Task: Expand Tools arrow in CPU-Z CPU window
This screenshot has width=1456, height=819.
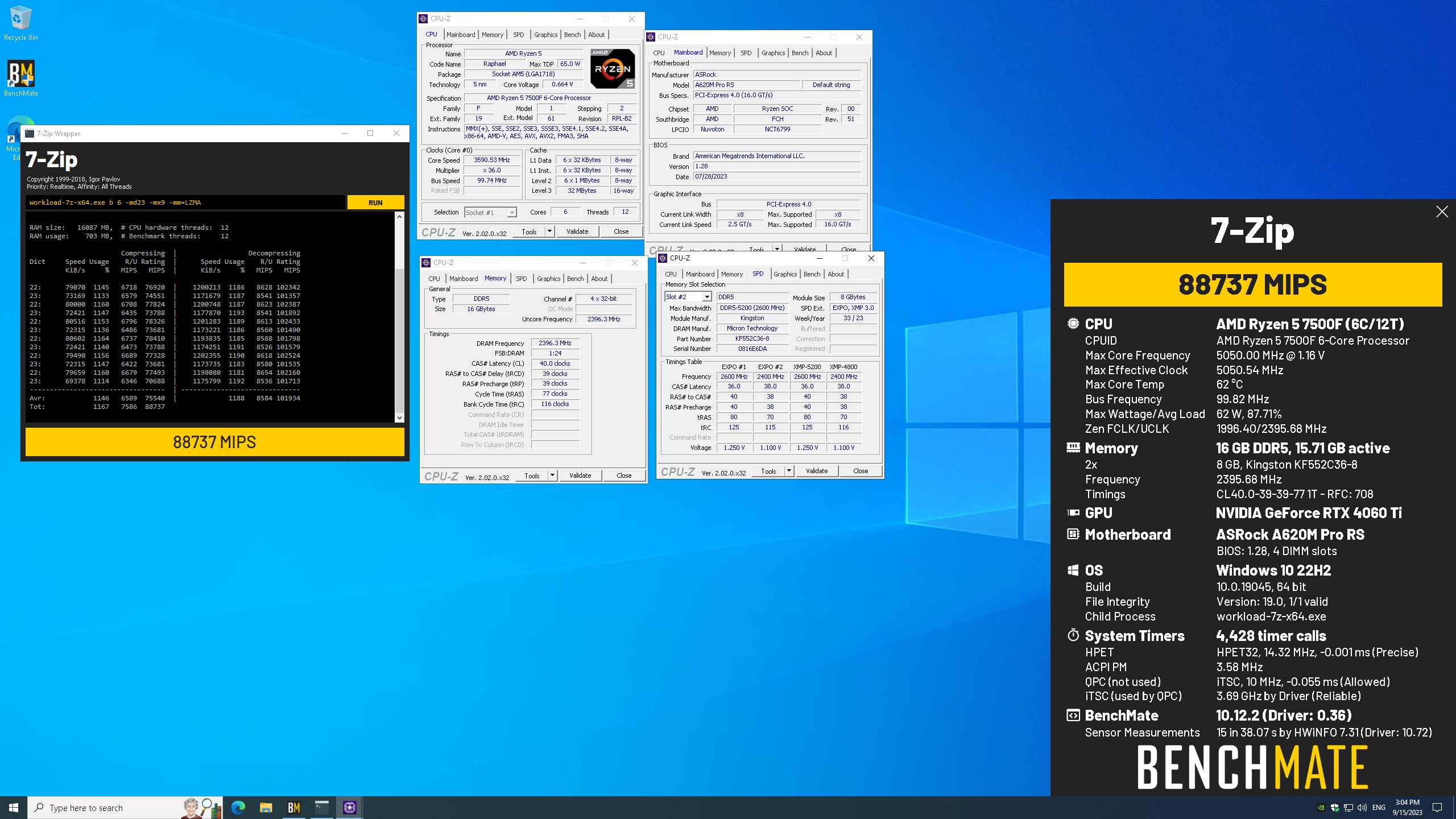Action: pyautogui.click(x=549, y=231)
